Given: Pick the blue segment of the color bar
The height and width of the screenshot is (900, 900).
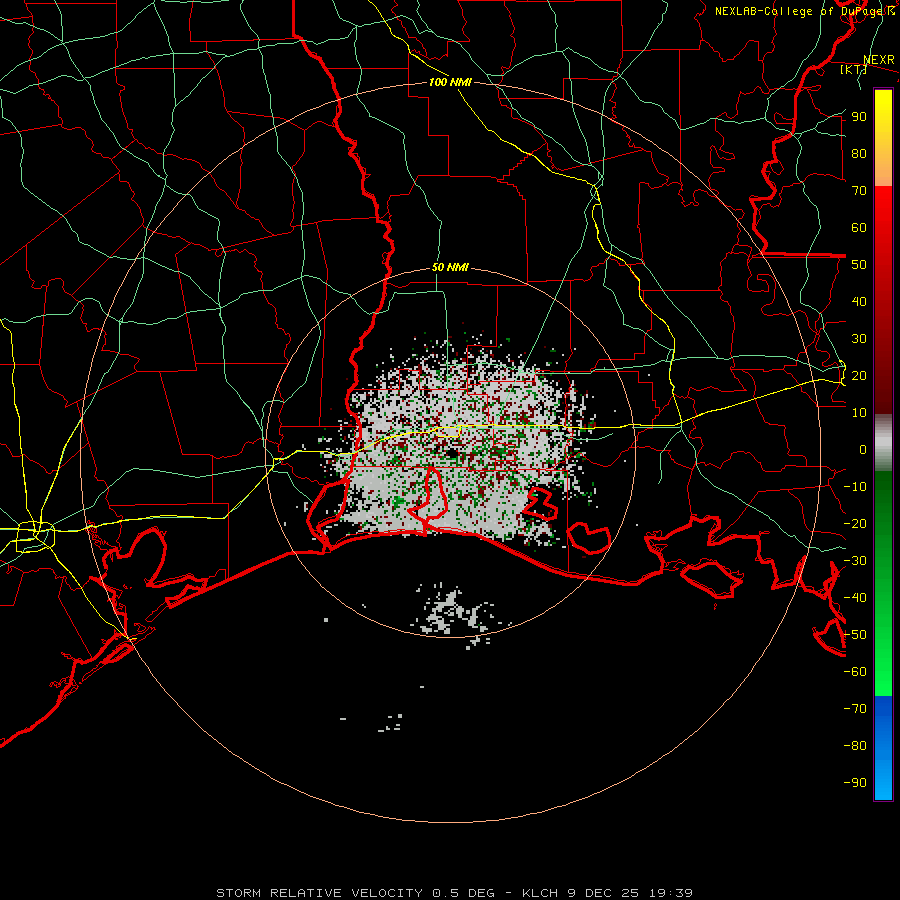Looking at the screenshot, I should pyautogui.click(x=883, y=748).
